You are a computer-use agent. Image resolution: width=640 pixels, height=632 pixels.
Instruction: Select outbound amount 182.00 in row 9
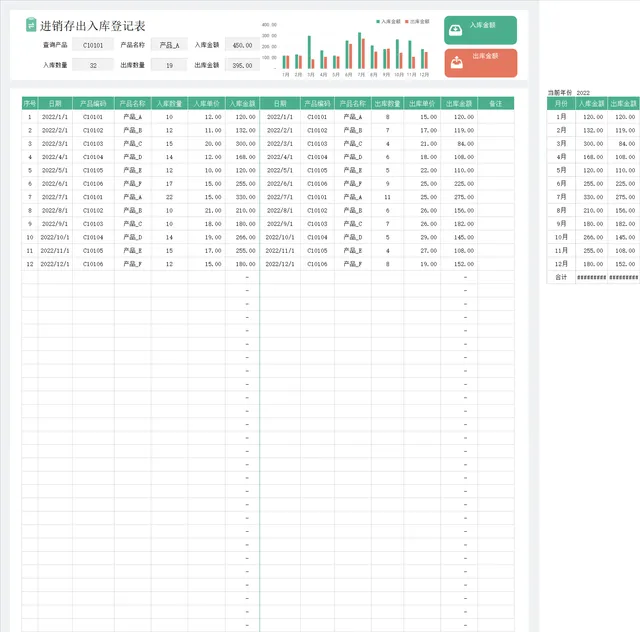[459, 224]
